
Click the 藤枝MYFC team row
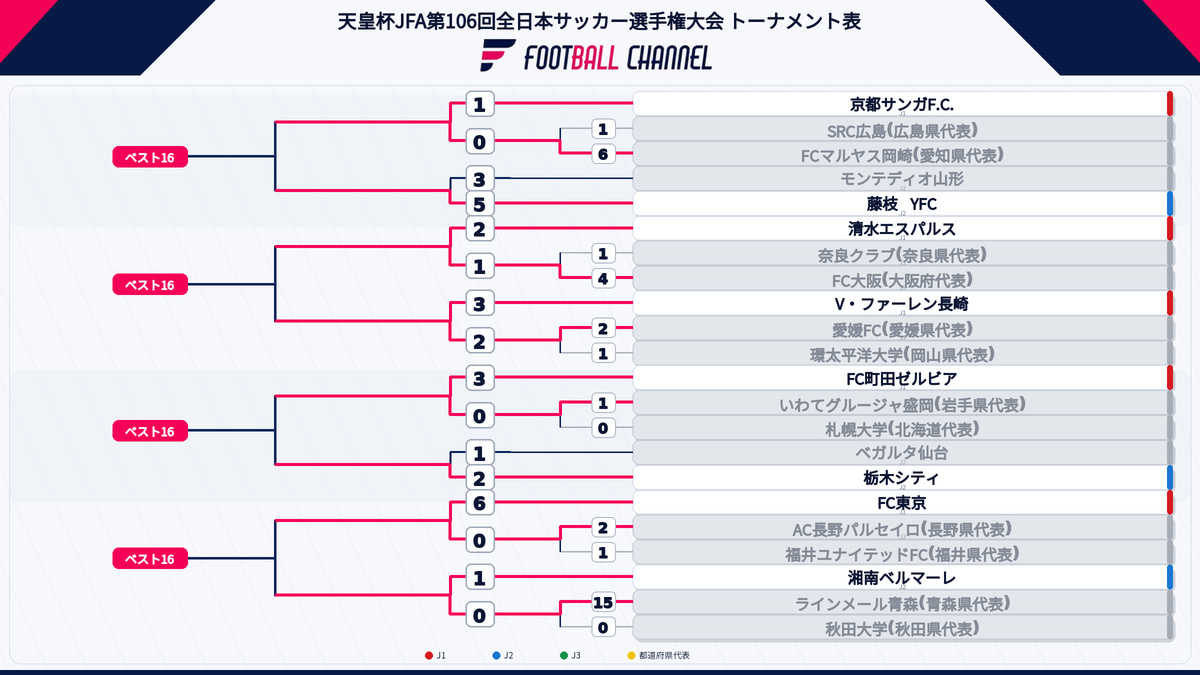pyautogui.click(x=903, y=204)
